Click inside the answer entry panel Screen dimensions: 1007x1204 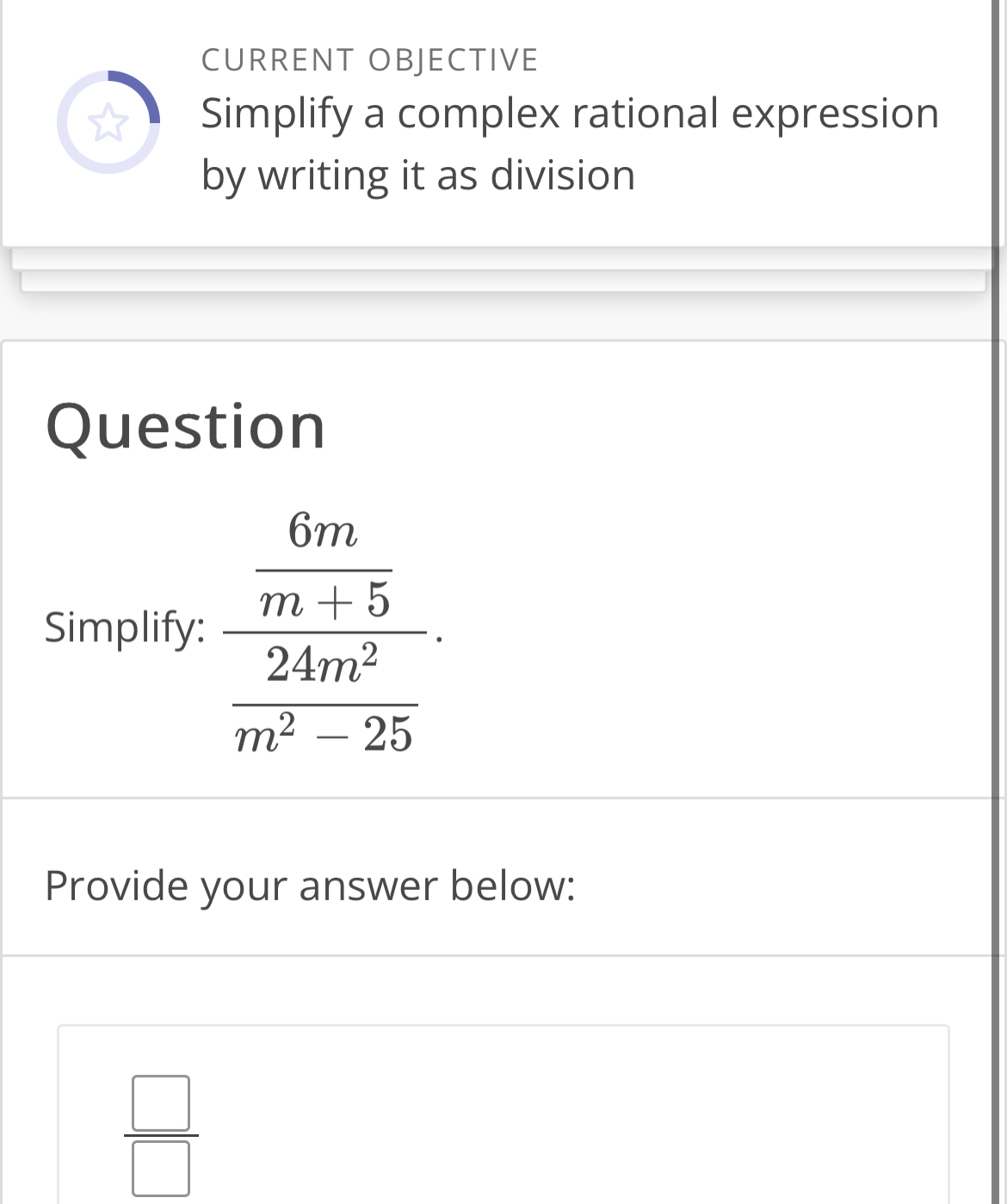[516, 1119]
